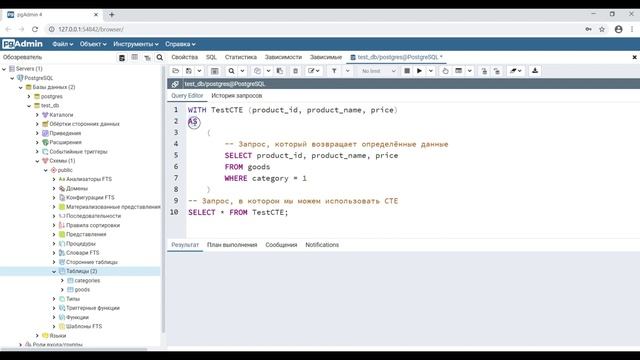Image resolution: width=640 pixels, height=360 pixels.
Task: Bookmark this page with the star icon
Action: (x=602, y=29)
